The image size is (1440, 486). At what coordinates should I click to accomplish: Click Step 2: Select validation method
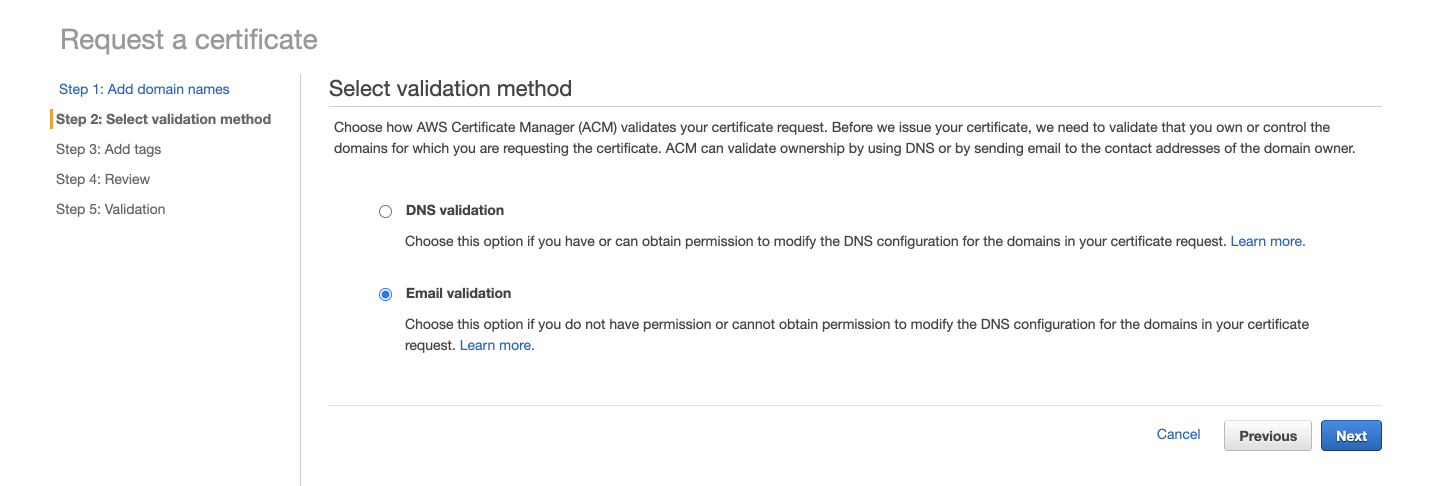click(x=163, y=119)
